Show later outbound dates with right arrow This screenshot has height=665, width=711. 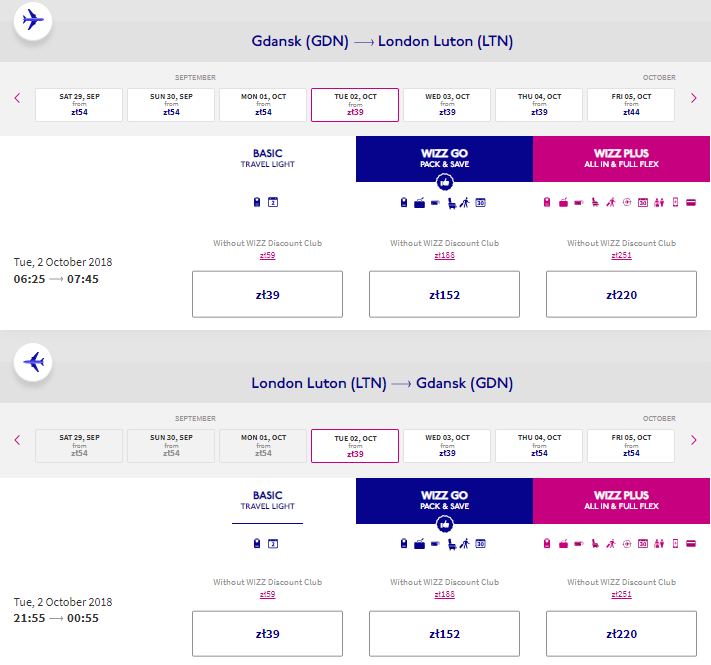pyautogui.click(x=693, y=98)
